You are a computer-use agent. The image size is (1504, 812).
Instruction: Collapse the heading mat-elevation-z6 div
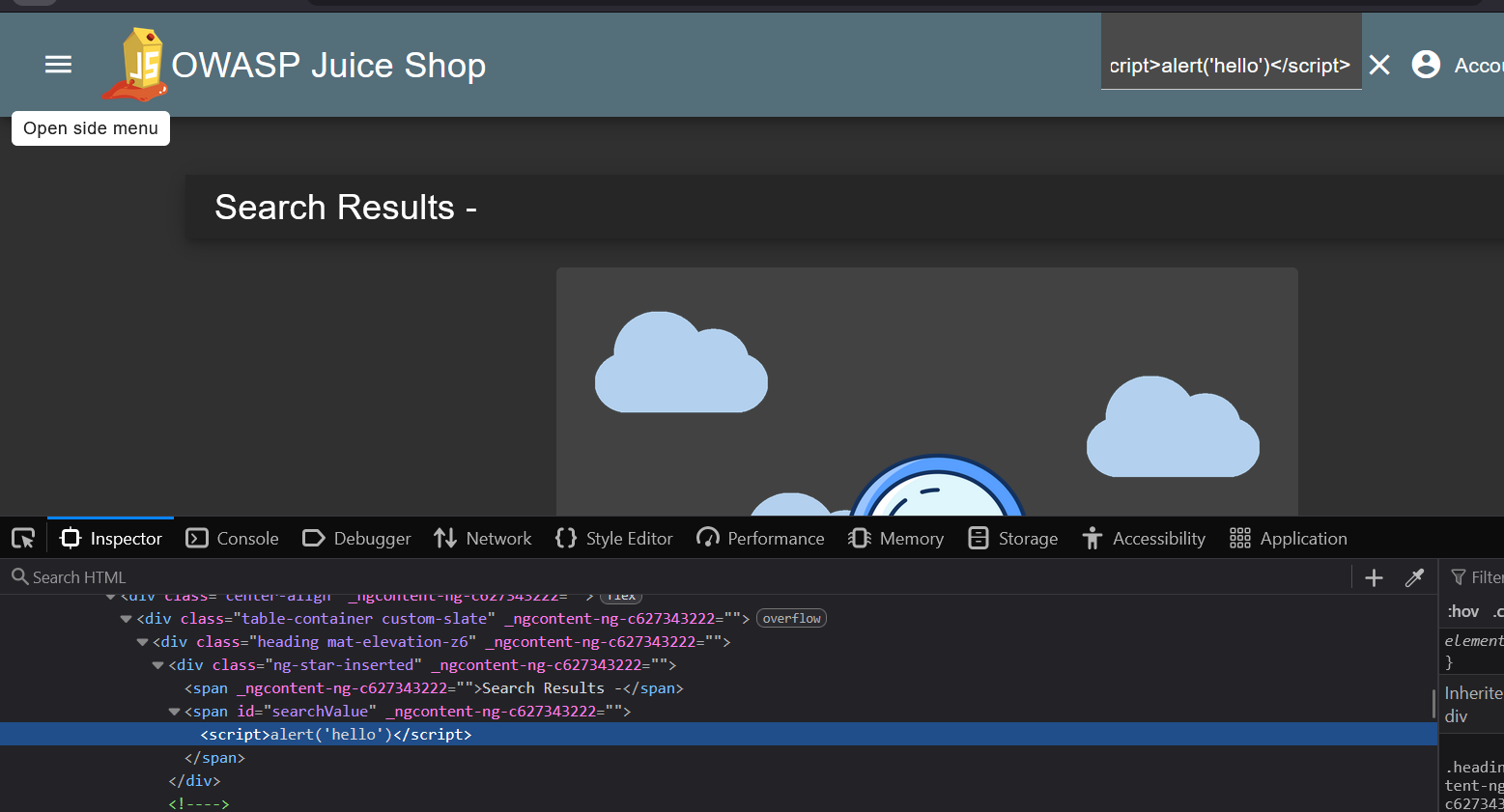point(142,642)
